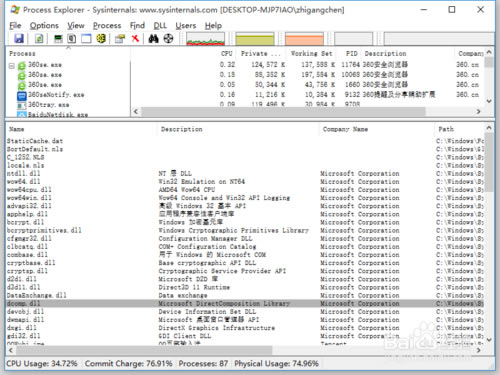Click the Save toolbar icon
Viewport: 500px width, 375px height.
(19, 39)
